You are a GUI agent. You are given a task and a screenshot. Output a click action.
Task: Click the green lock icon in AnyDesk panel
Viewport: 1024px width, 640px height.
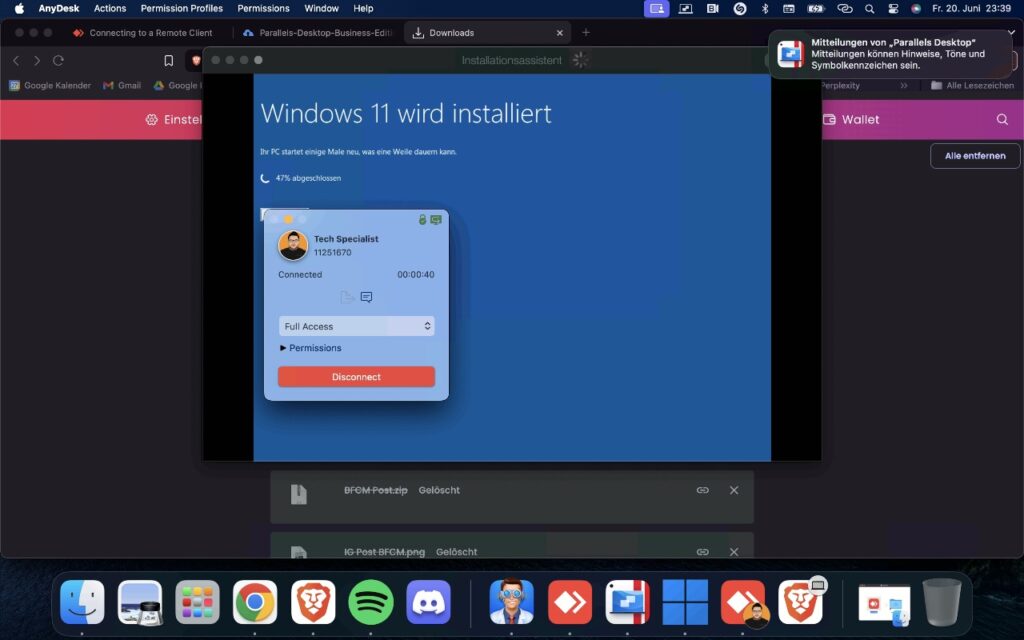coord(422,219)
